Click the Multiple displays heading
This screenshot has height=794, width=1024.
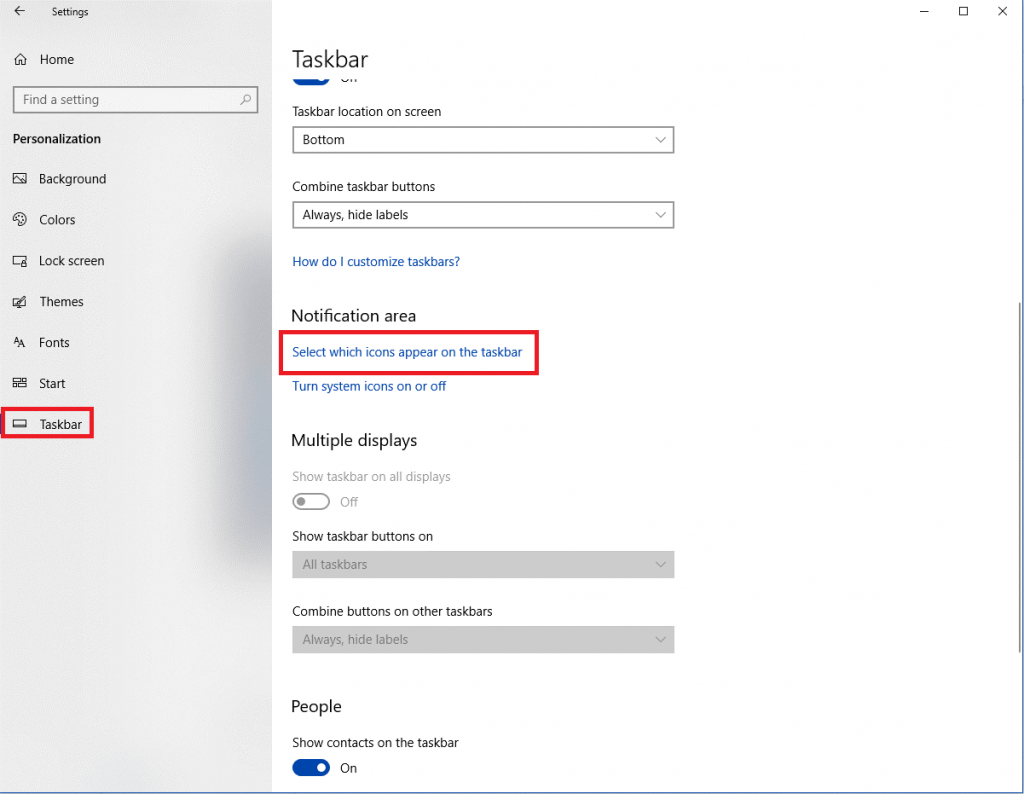354,441
